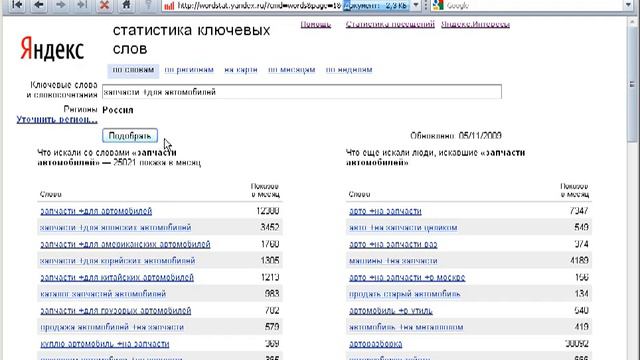Open 'каталог запчастей автомобилей' link
640x360 pixels.
103,294
